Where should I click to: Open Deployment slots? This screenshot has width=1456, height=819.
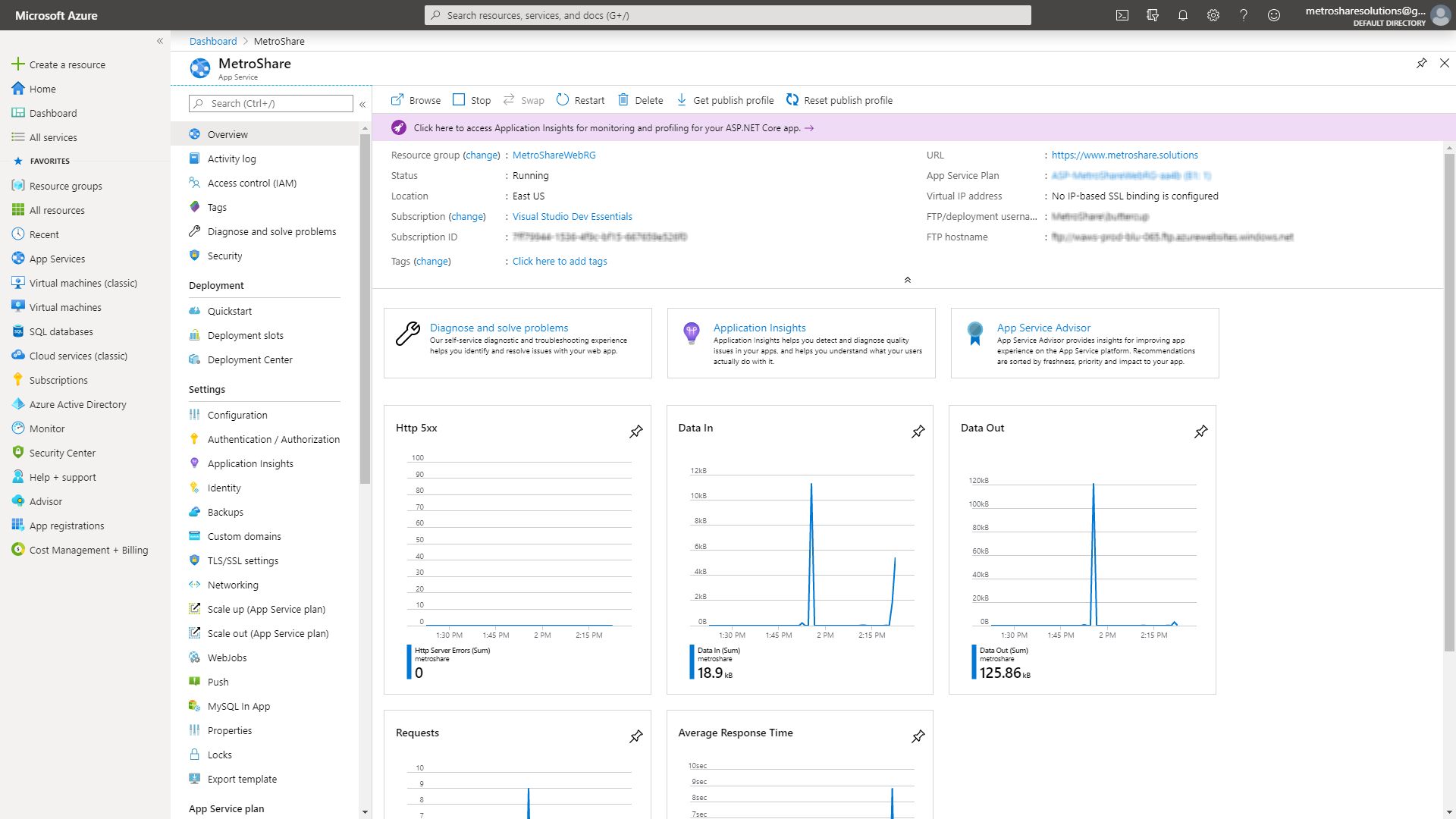coord(265,335)
